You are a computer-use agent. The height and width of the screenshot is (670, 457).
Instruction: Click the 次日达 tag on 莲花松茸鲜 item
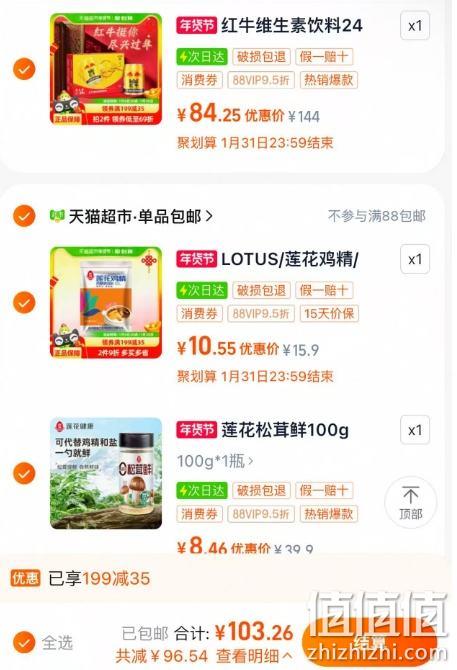[202, 490]
